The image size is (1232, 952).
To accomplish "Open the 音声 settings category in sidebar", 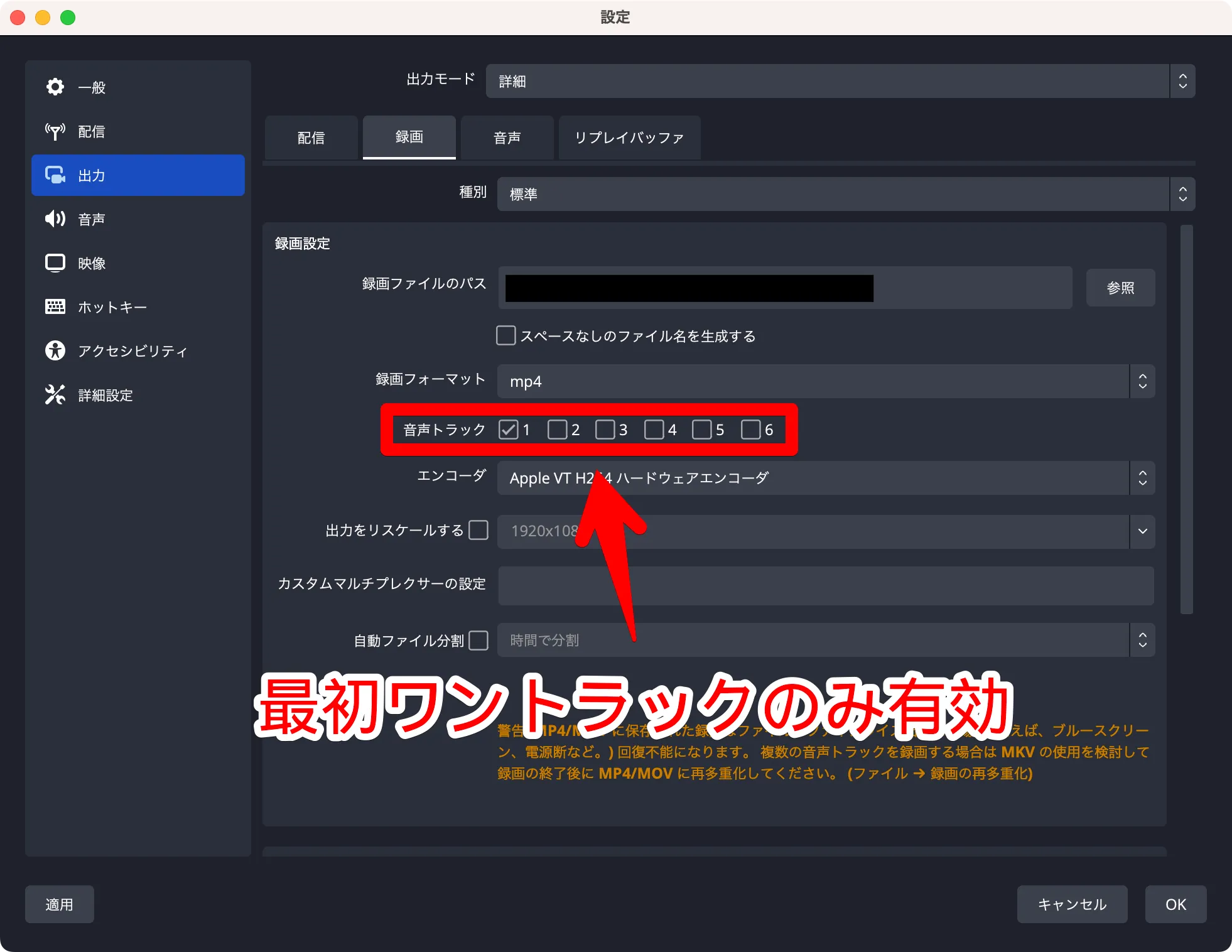I will coord(138,219).
